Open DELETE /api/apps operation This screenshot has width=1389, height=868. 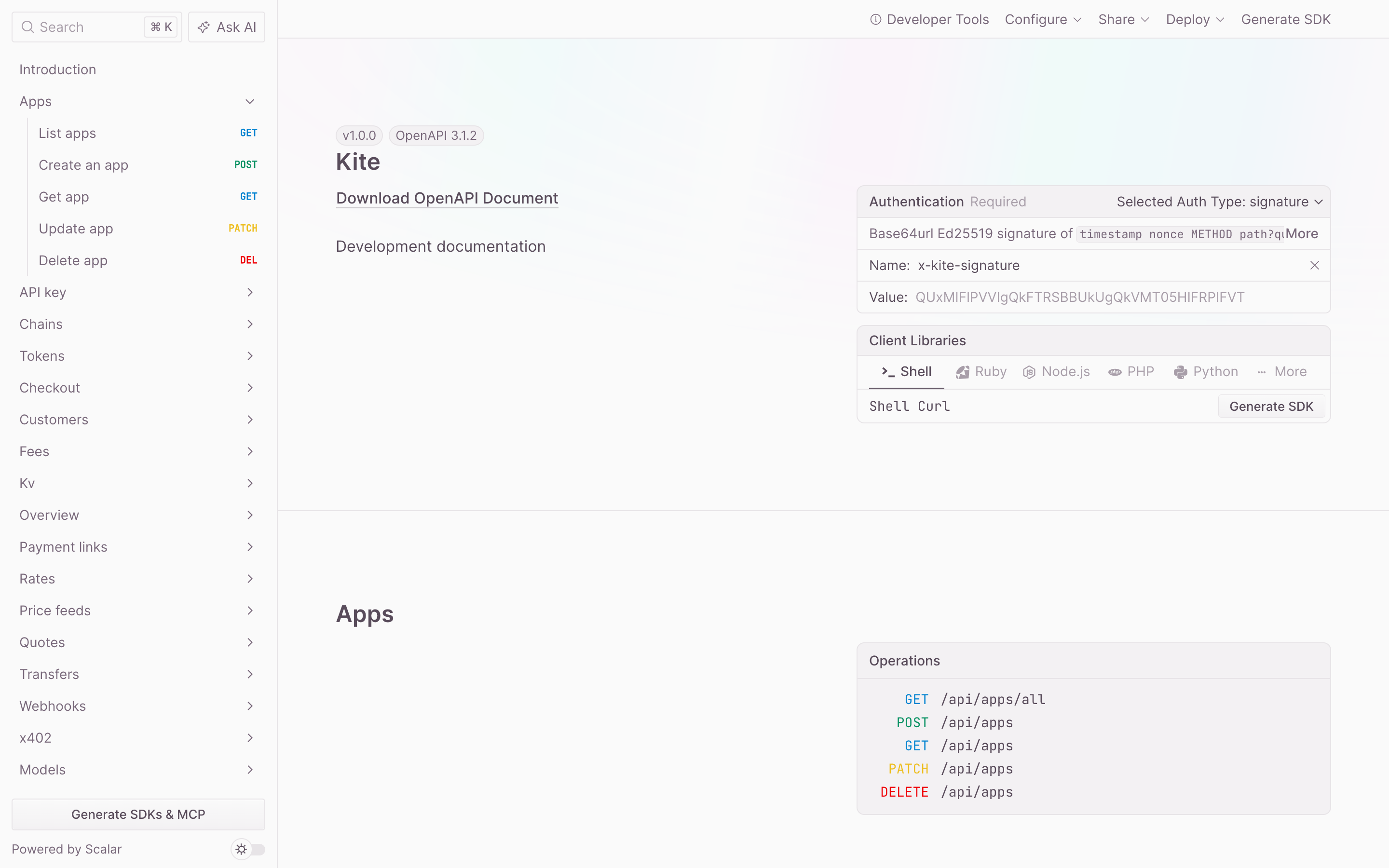click(947, 792)
